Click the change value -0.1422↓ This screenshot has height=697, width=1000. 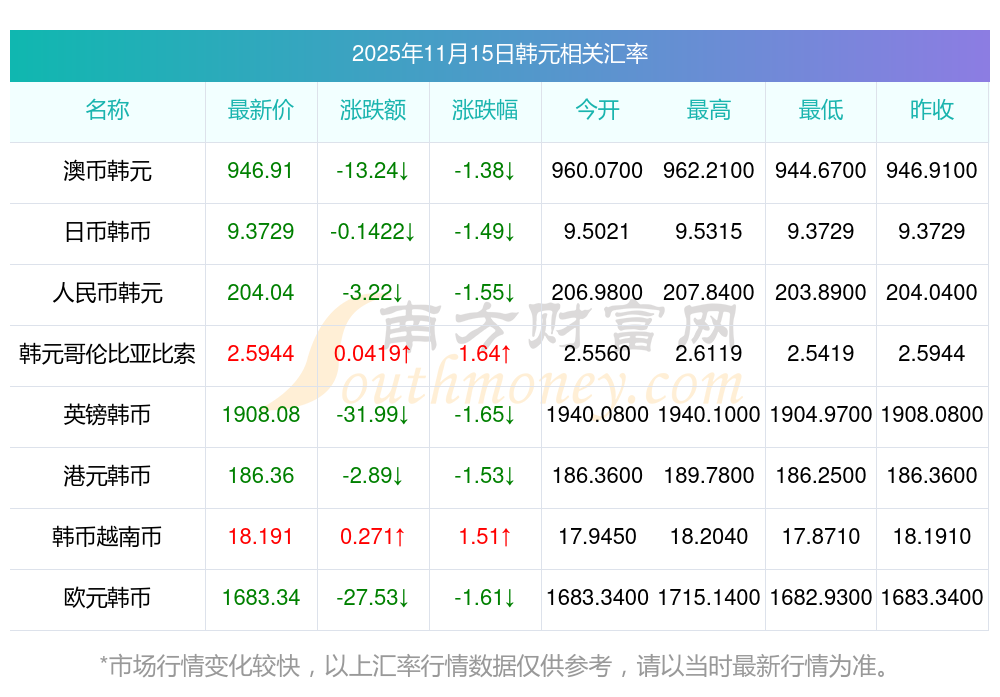[x=373, y=231]
